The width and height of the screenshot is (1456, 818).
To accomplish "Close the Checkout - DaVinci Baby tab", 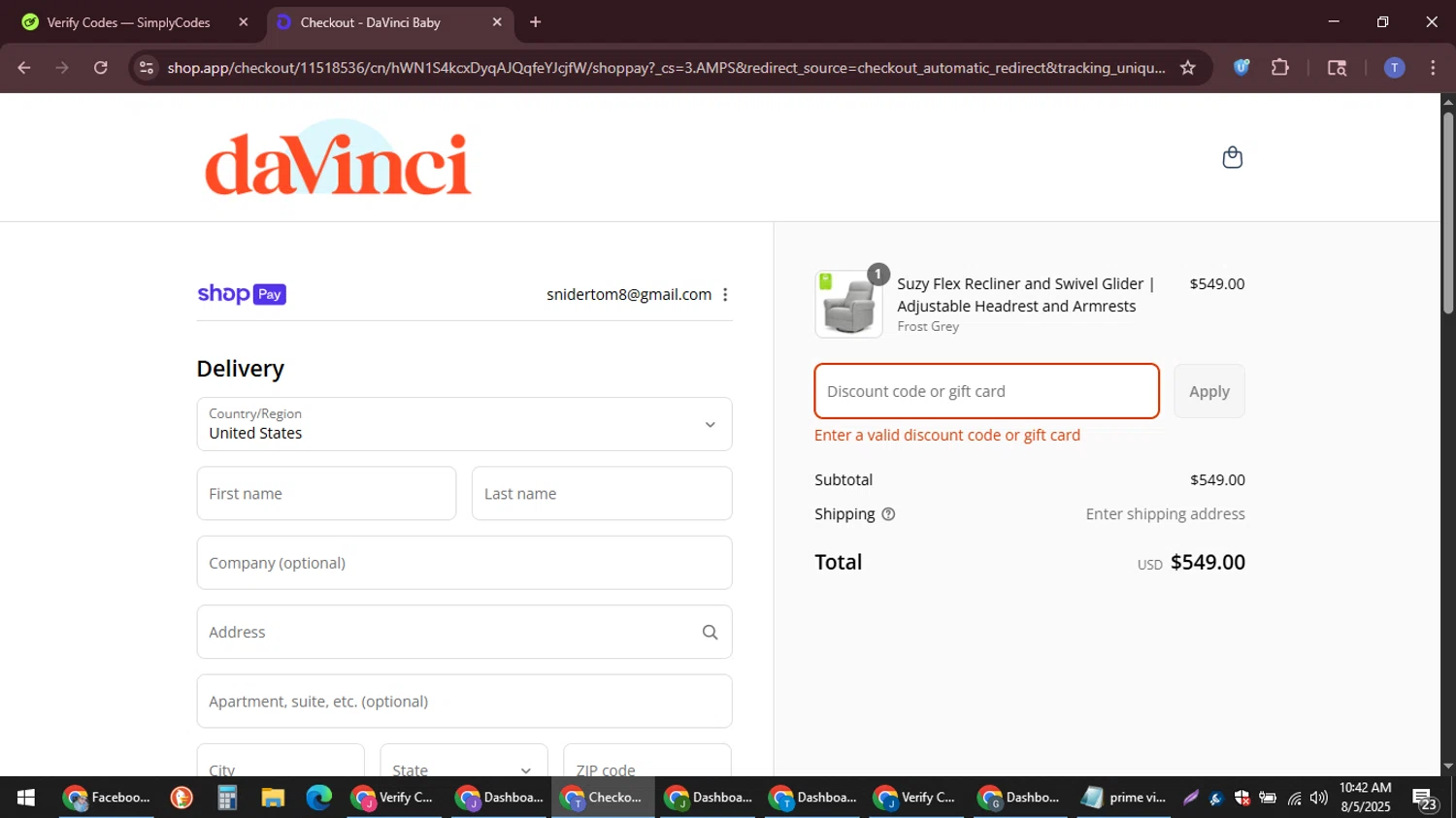I will [497, 21].
